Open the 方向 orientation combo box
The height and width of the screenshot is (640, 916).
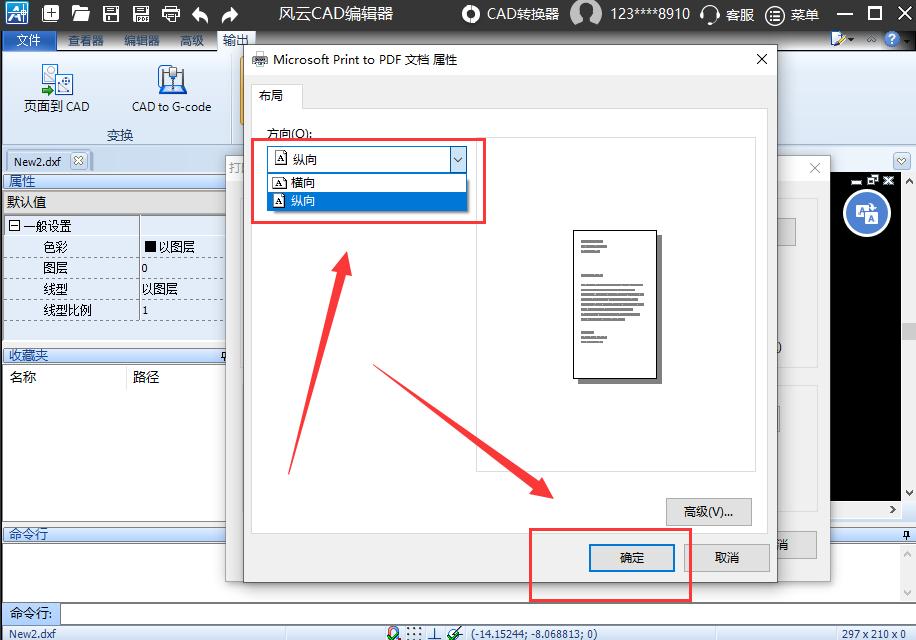coord(367,159)
